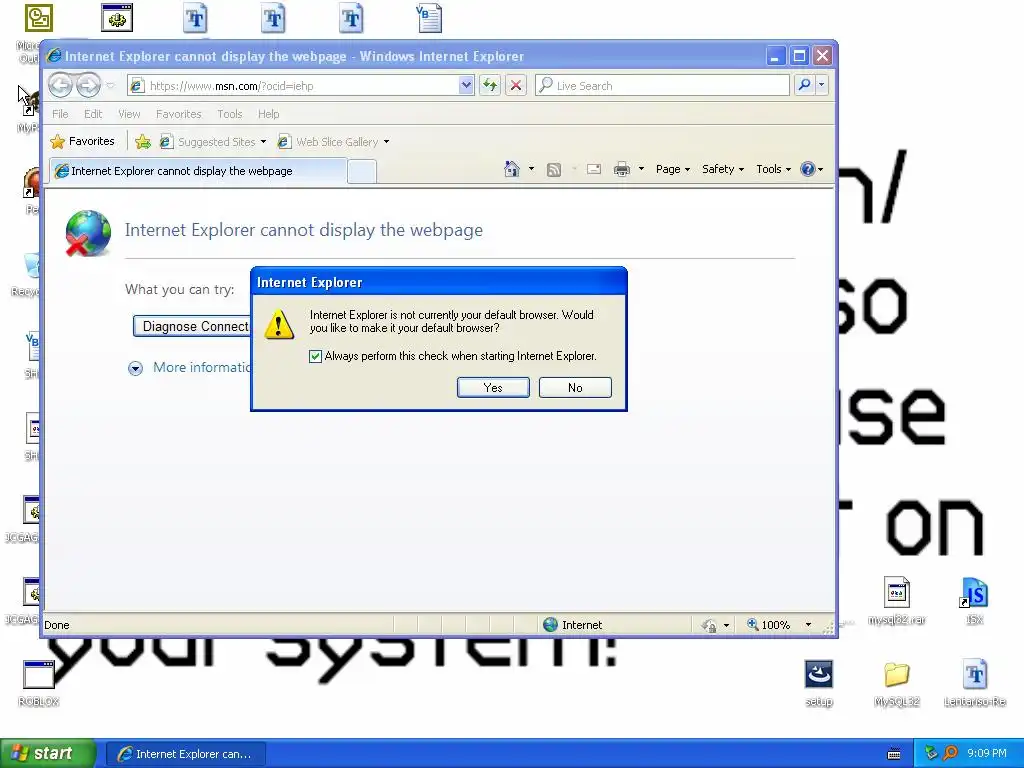This screenshot has width=1024, height=768.
Task: Click the Internet Explorer taskbar button
Action: click(x=185, y=754)
